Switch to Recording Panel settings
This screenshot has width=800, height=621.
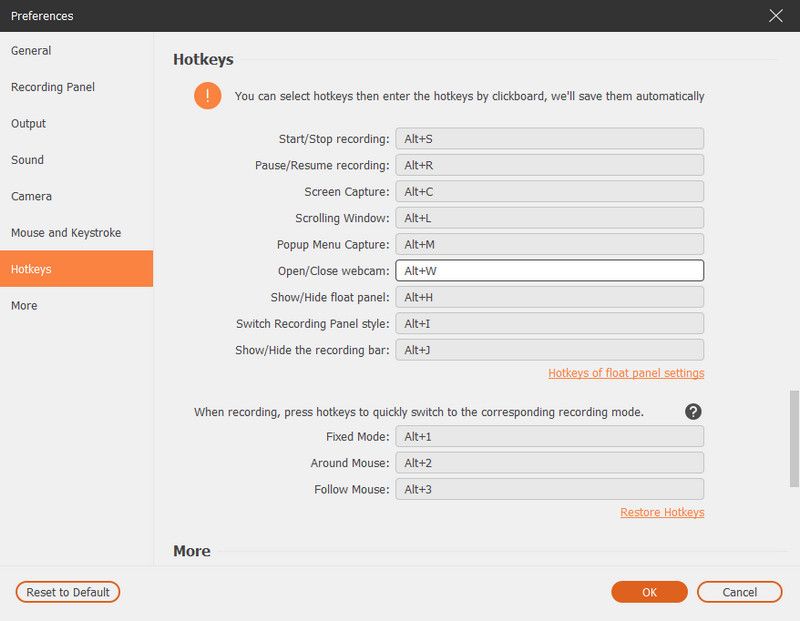click(53, 87)
